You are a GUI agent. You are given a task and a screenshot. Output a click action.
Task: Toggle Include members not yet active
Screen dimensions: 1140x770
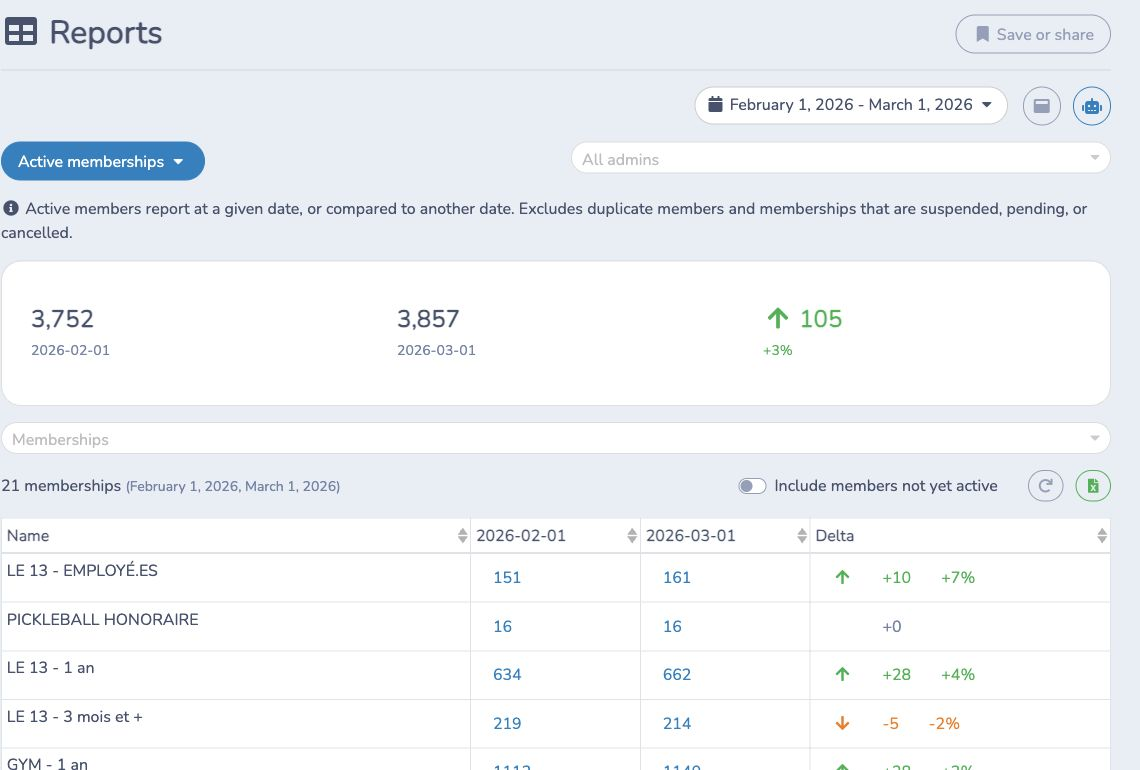752,486
